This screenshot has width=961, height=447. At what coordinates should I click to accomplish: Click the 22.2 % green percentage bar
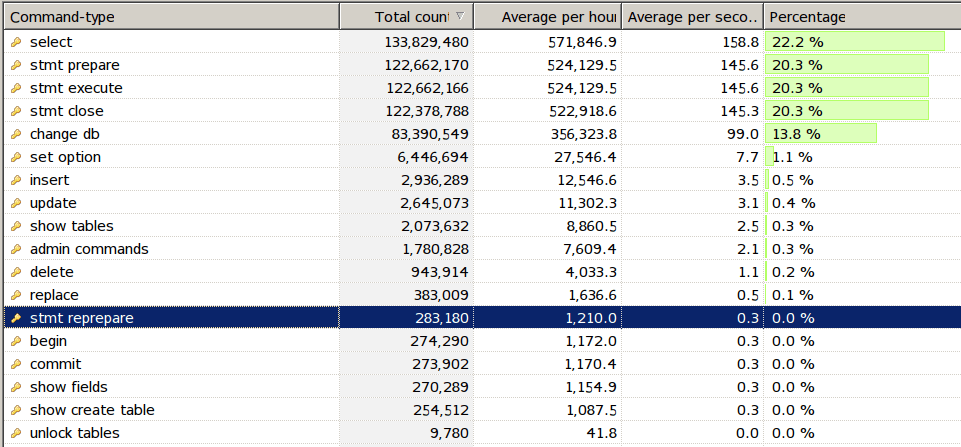855,42
